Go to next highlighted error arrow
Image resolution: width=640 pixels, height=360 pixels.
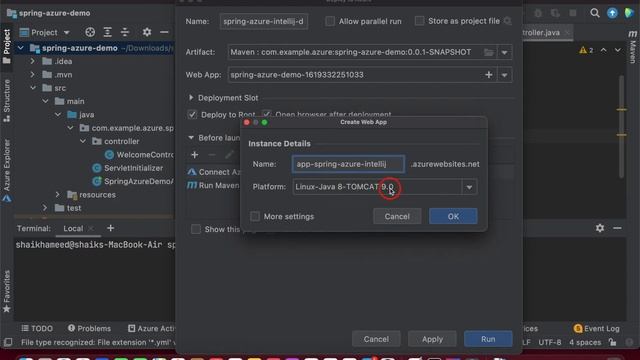click(x=618, y=50)
